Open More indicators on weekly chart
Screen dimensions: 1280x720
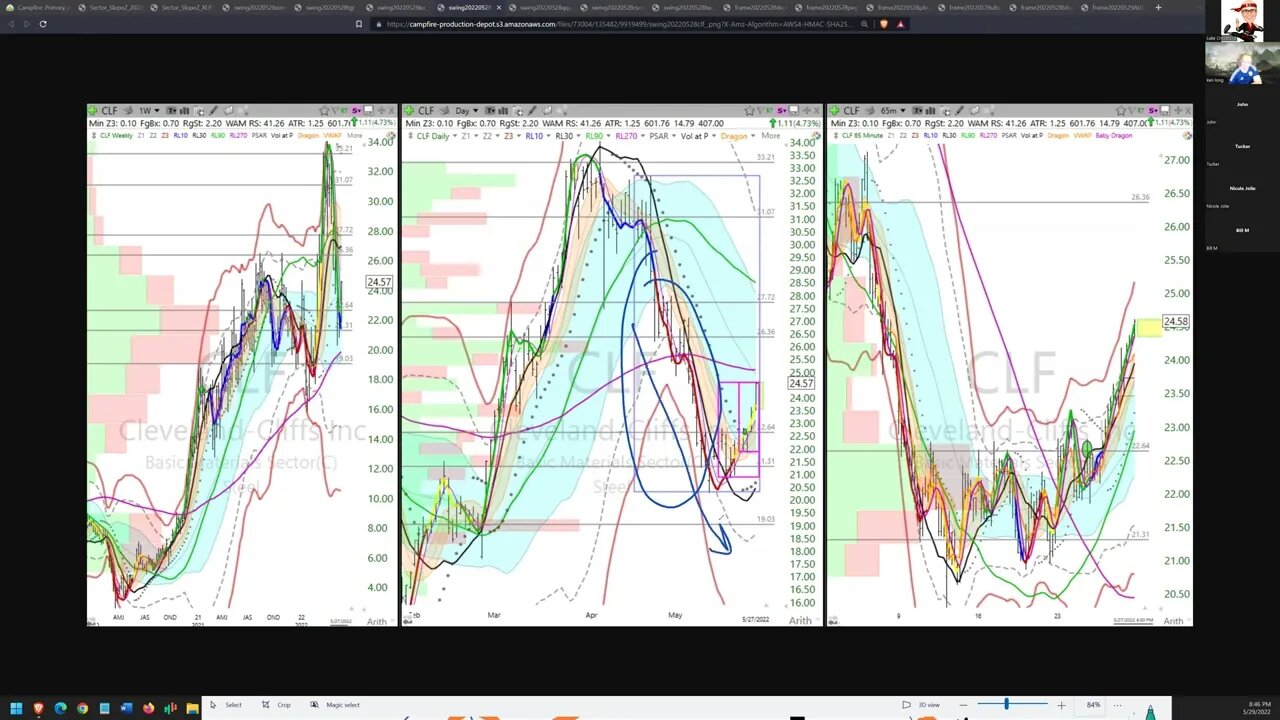[x=355, y=135]
